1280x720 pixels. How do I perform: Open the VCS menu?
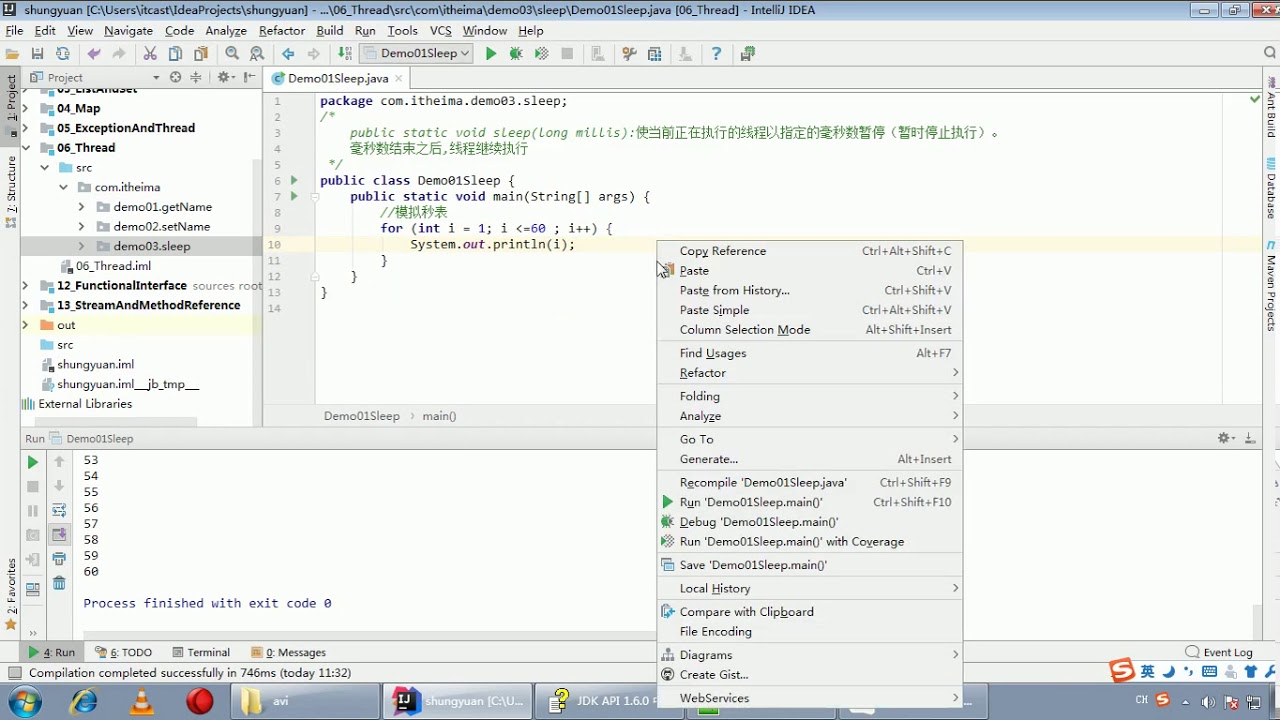click(440, 31)
